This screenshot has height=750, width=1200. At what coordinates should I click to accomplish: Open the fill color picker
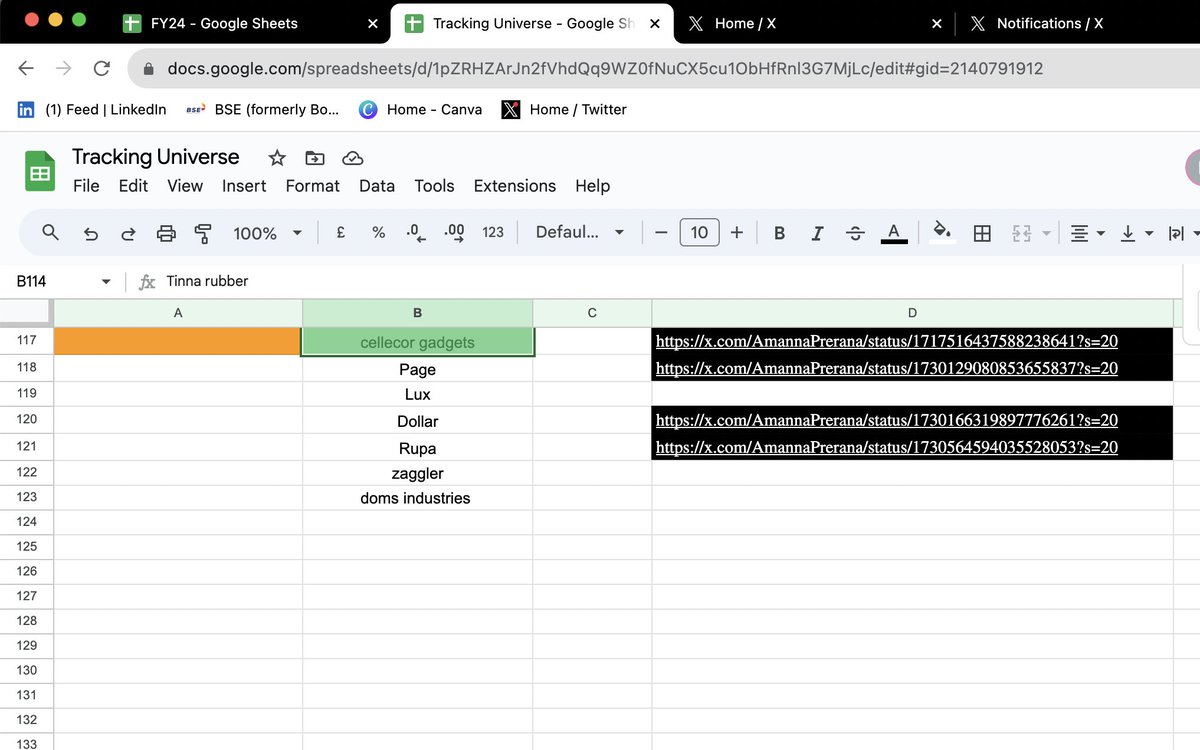coord(942,233)
